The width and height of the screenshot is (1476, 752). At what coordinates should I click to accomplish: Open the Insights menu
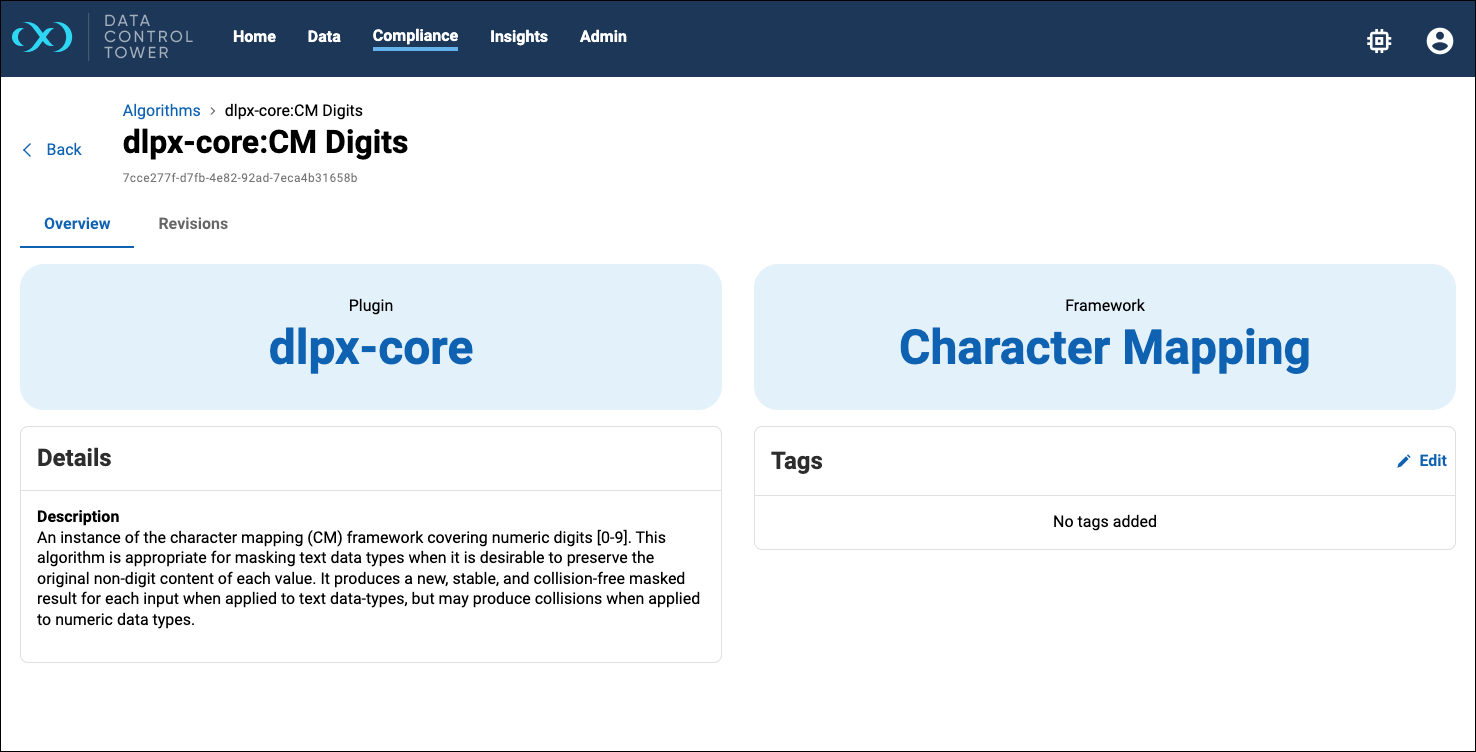click(x=518, y=37)
